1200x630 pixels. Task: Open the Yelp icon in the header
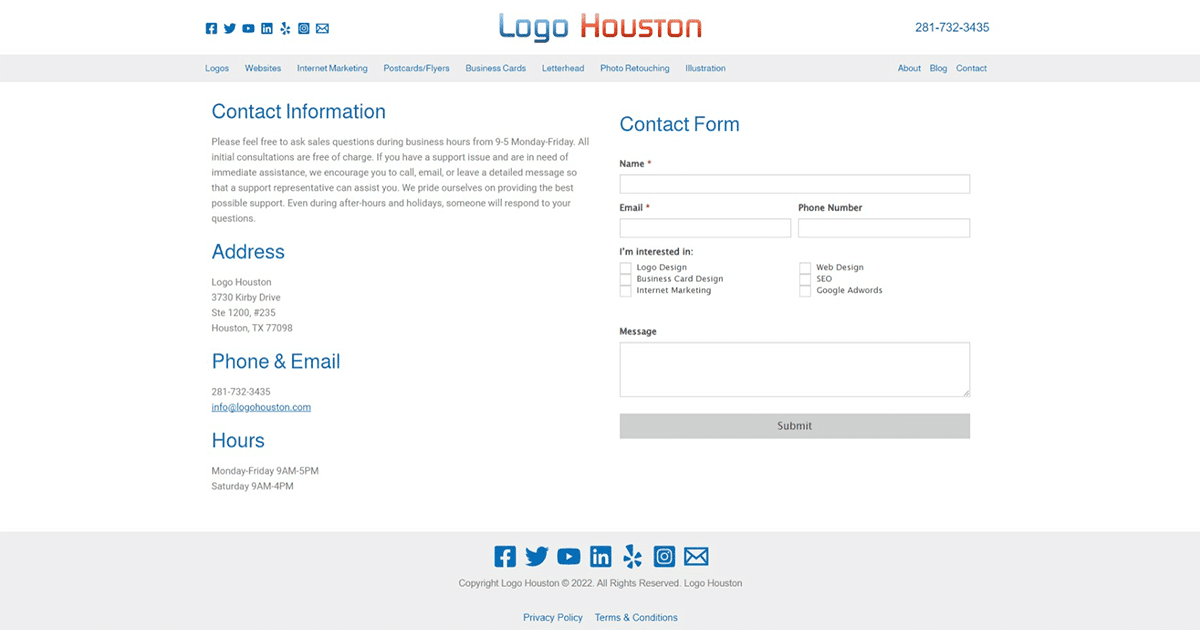pos(284,28)
